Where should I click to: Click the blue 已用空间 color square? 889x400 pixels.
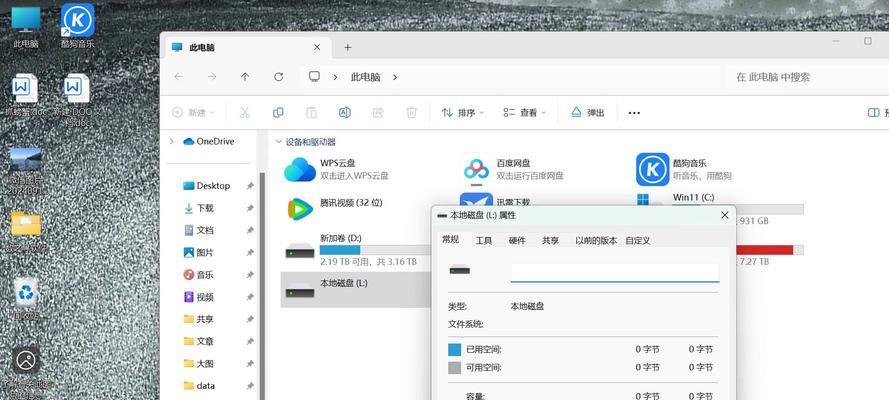click(455, 350)
